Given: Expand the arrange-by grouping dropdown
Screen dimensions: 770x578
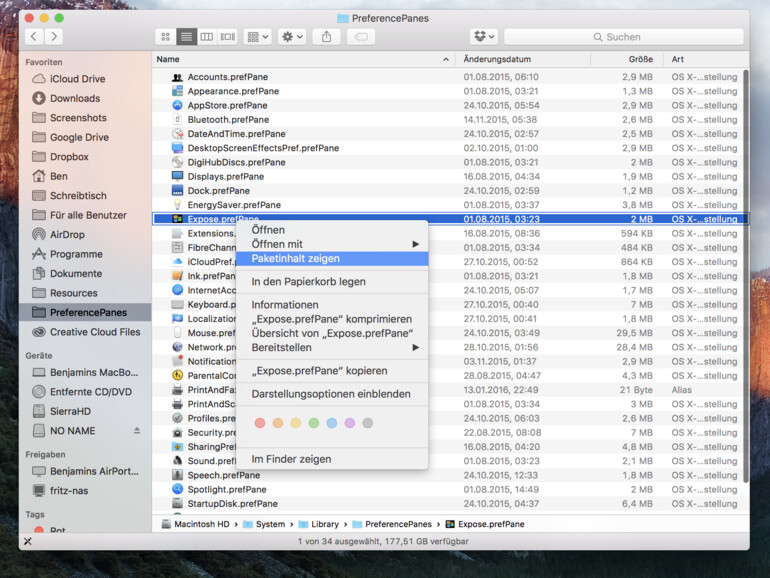Looking at the screenshot, I should point(258,37).
